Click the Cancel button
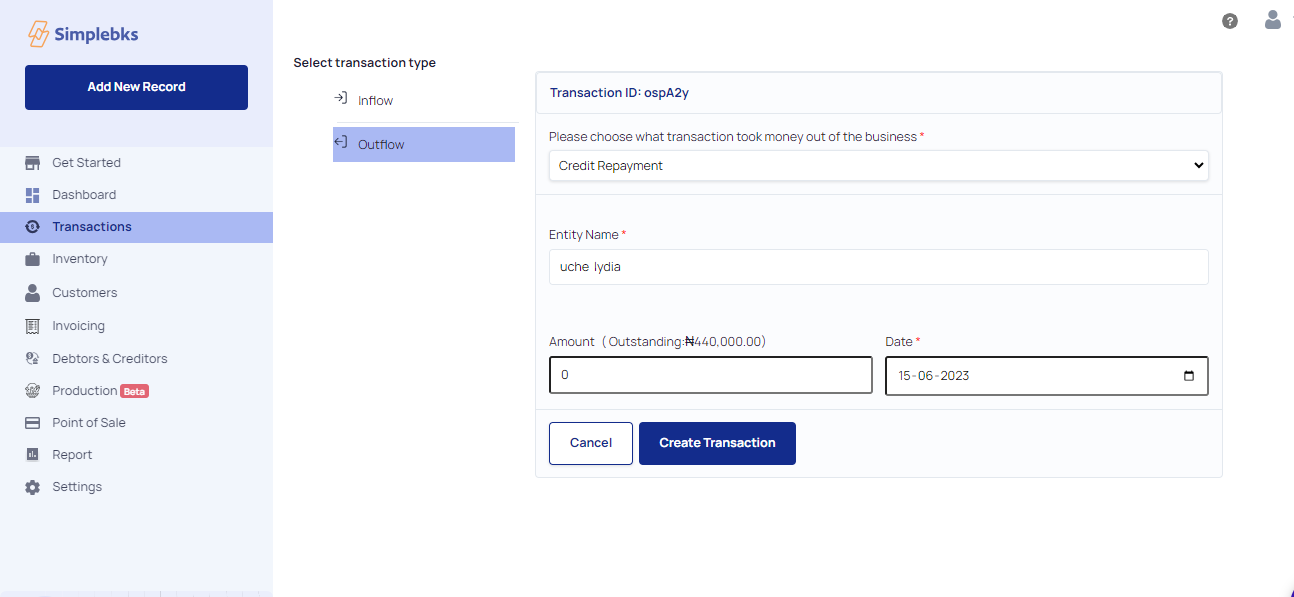The height and width of the screenshot is (597, 1294). 591,443
